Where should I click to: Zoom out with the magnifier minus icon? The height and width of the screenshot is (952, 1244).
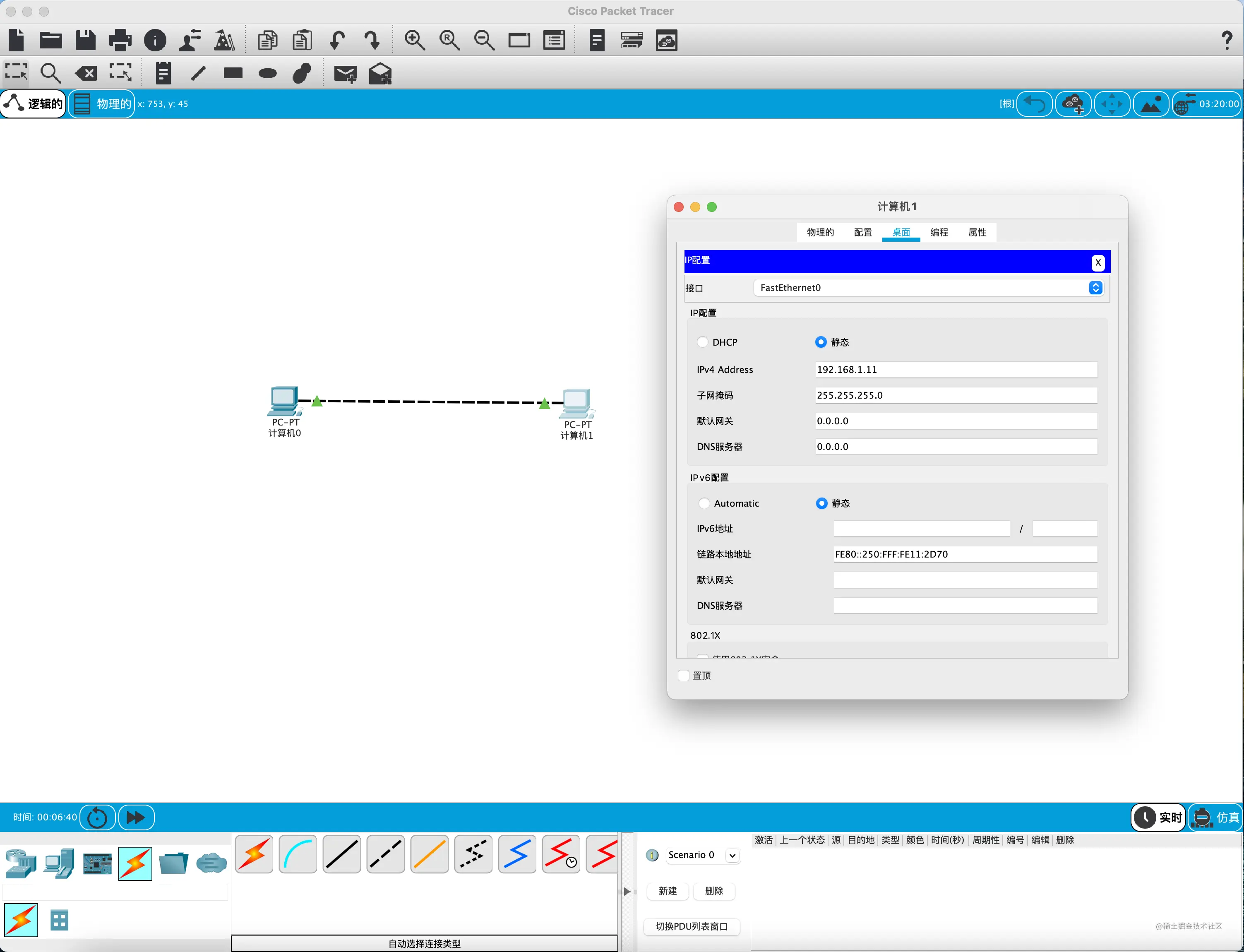pos(484,40)
